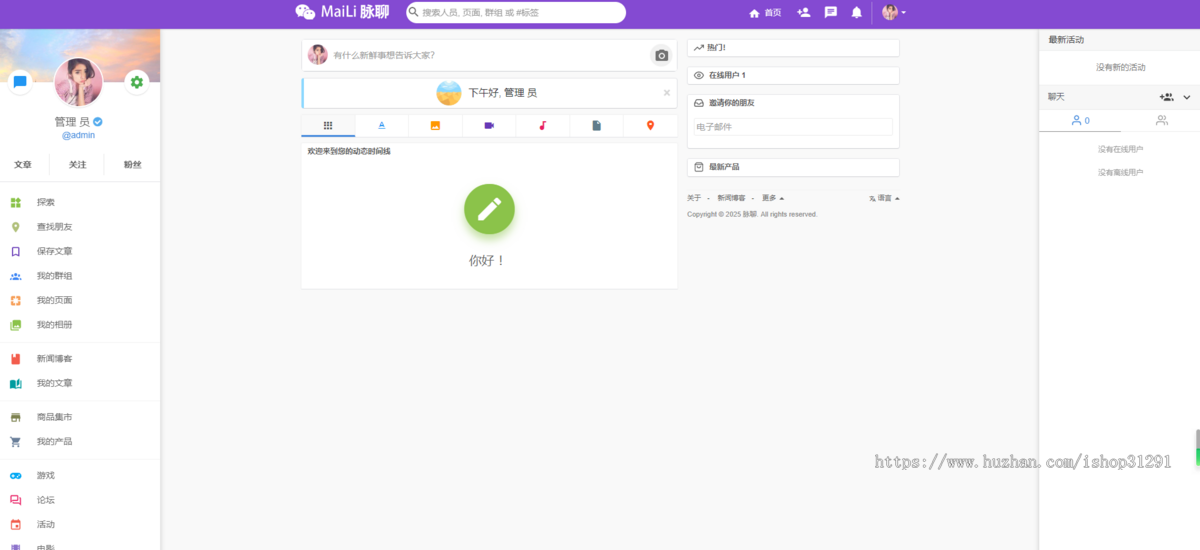This screenshot has width=1200, height=550.
Task: Click the add group chat icon
Action: click(1166, 97)
